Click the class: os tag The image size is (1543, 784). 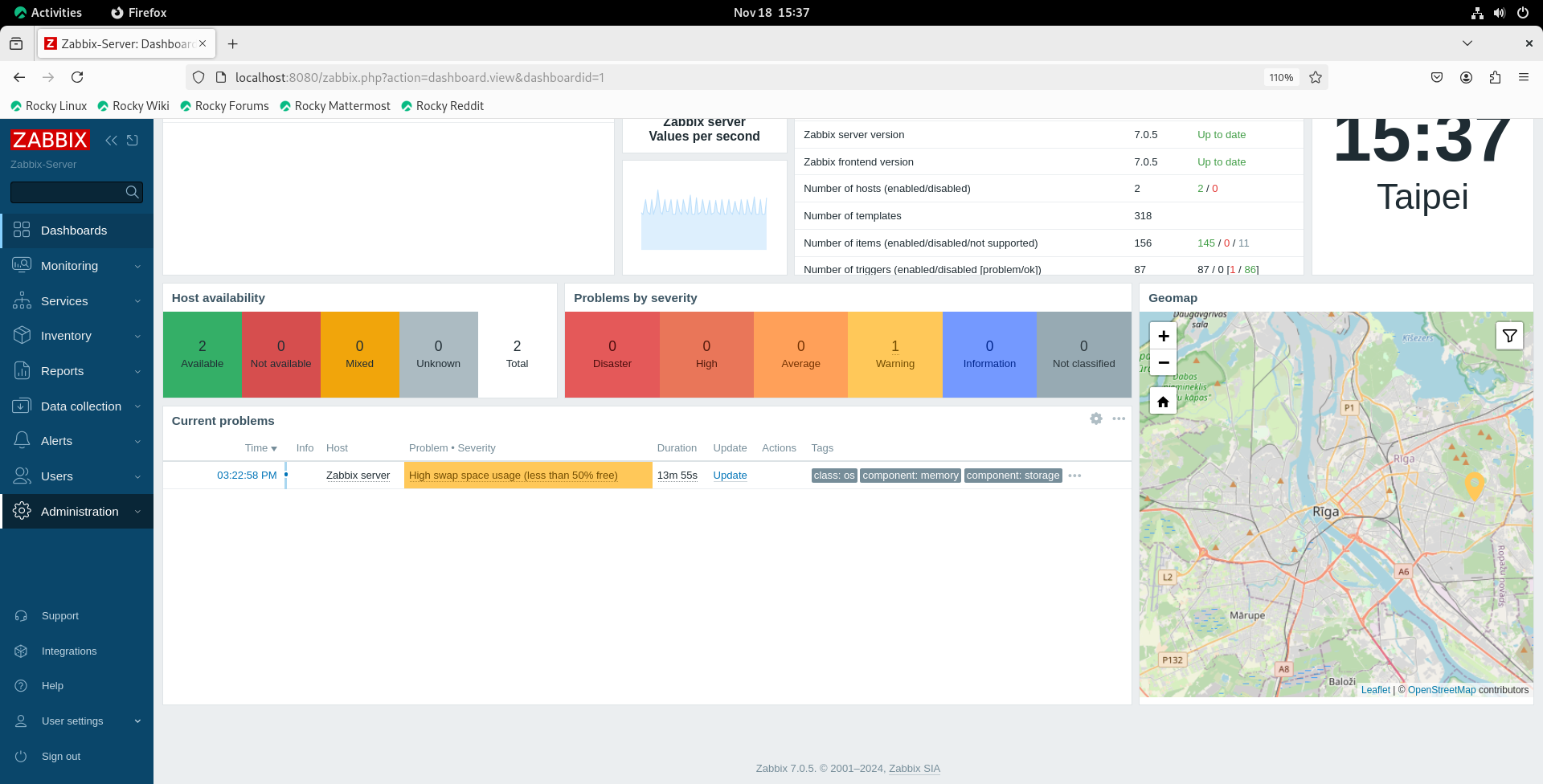tap(834, 476)
